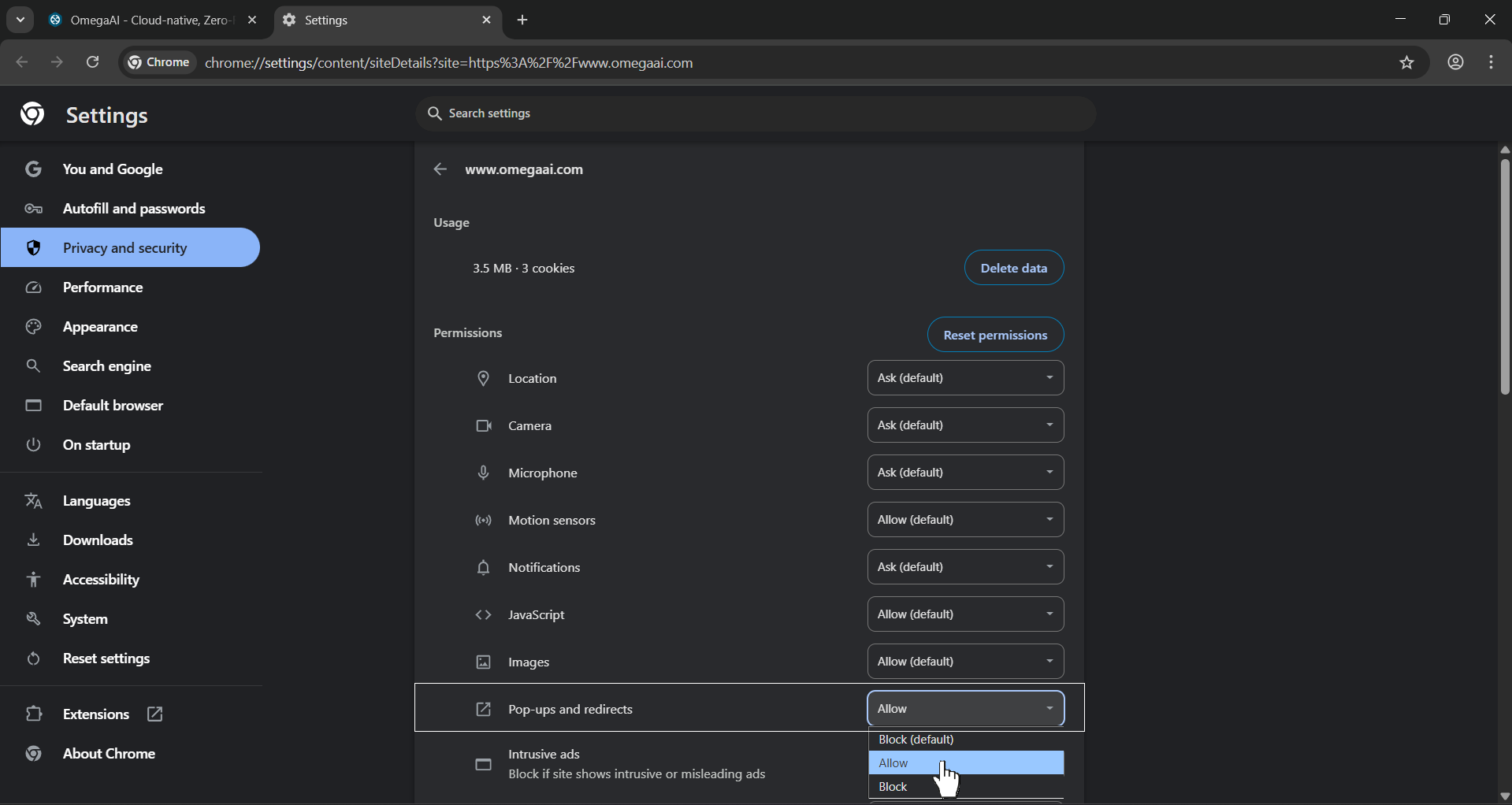Click the JavaScript code brackets icon

tap(484, 614)
